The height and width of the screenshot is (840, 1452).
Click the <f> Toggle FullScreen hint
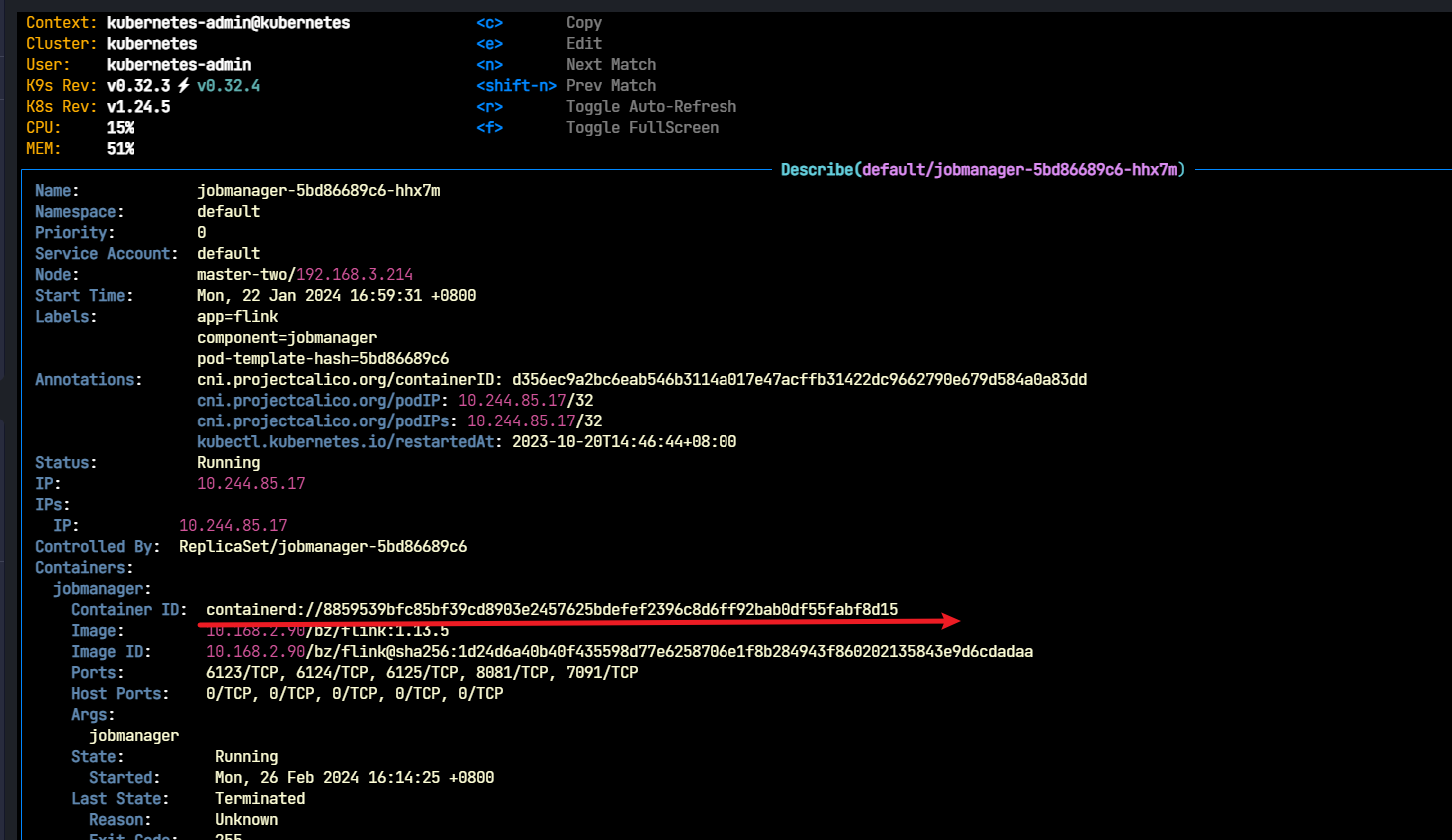pyautogui.click(x=597, y=127)
